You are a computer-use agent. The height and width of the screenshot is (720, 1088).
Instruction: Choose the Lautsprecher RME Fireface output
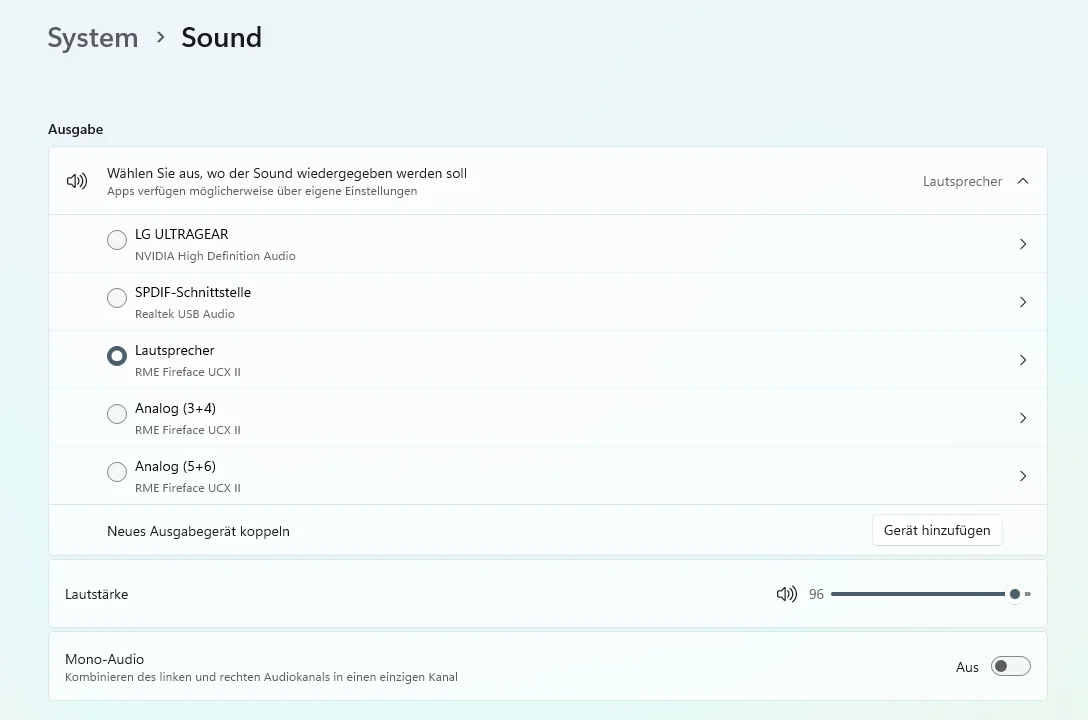click(117, 356)
